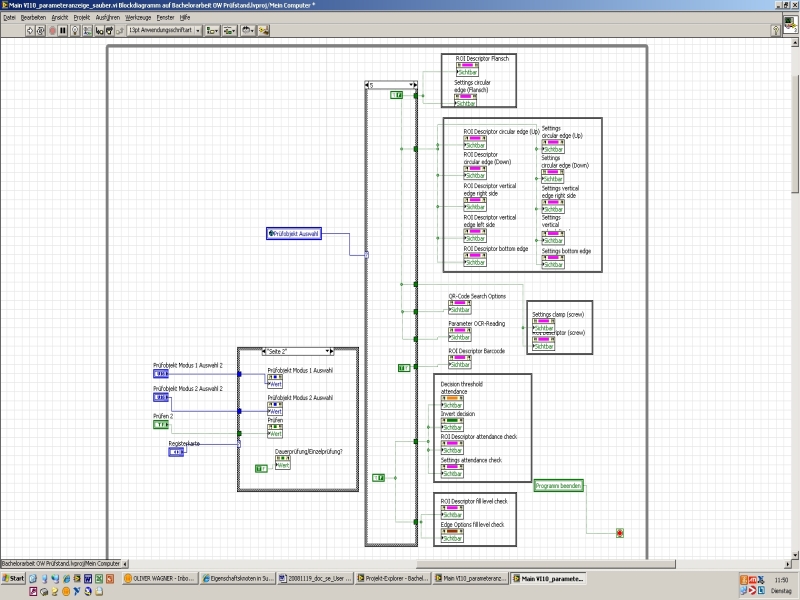This screenshot has width=800, height=600.
Task: Click the Pause execution button
Action: tap(63, 31)
